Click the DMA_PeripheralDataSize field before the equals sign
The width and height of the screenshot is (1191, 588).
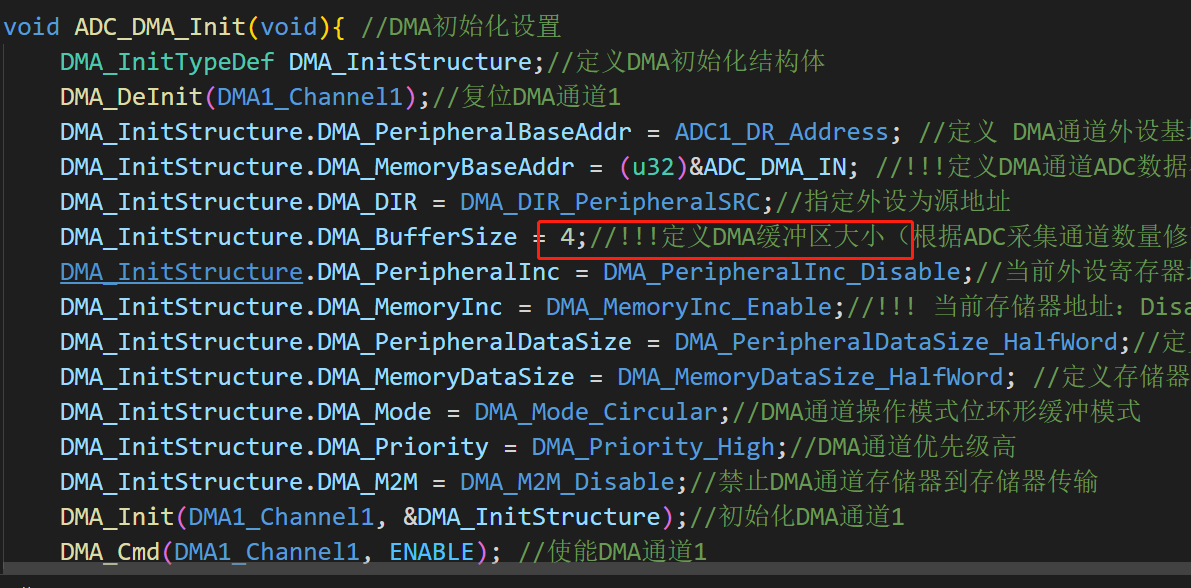[x=475, y=342]
